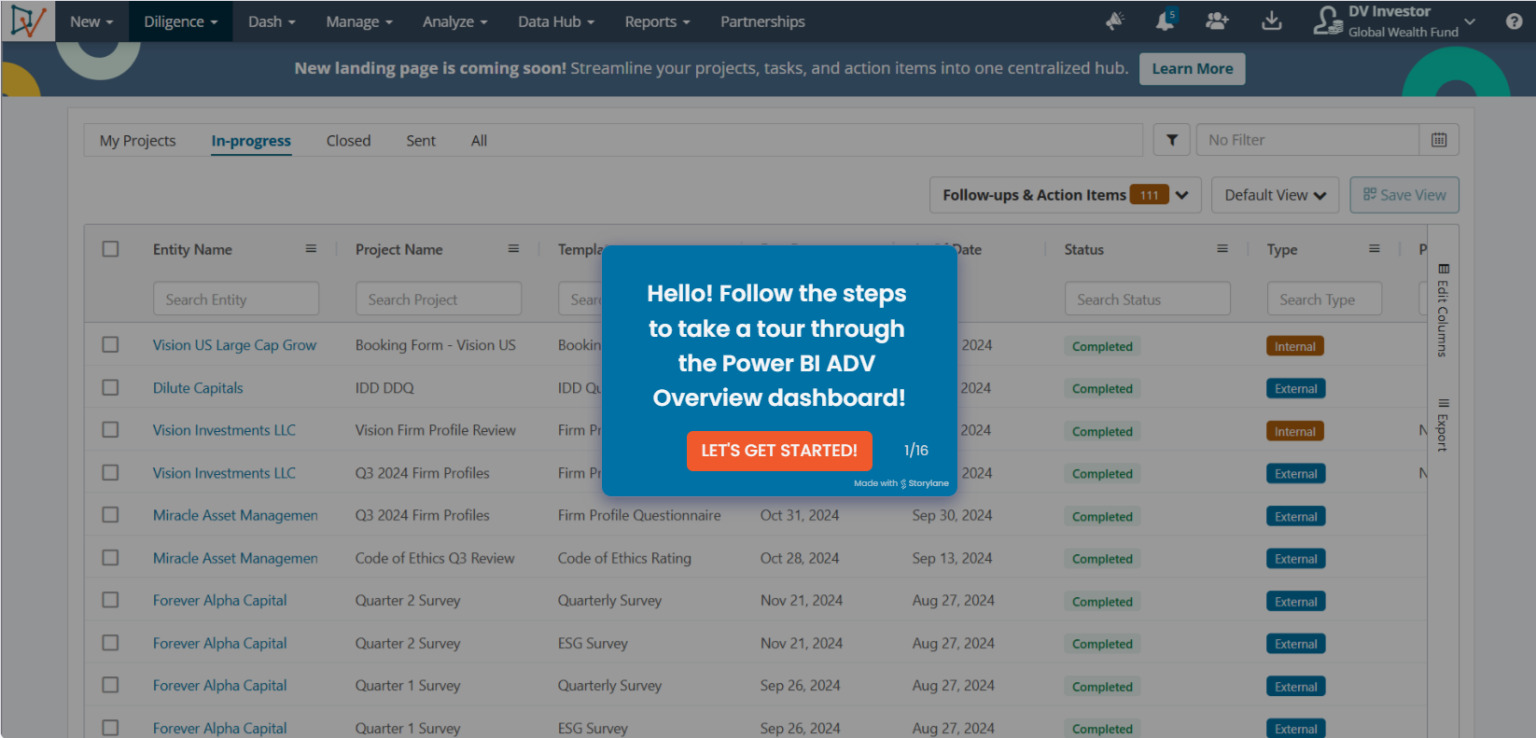Click the download tray icon
Image resolution: width=1536 pixels, height=738 pixels.
(1271, 21)
